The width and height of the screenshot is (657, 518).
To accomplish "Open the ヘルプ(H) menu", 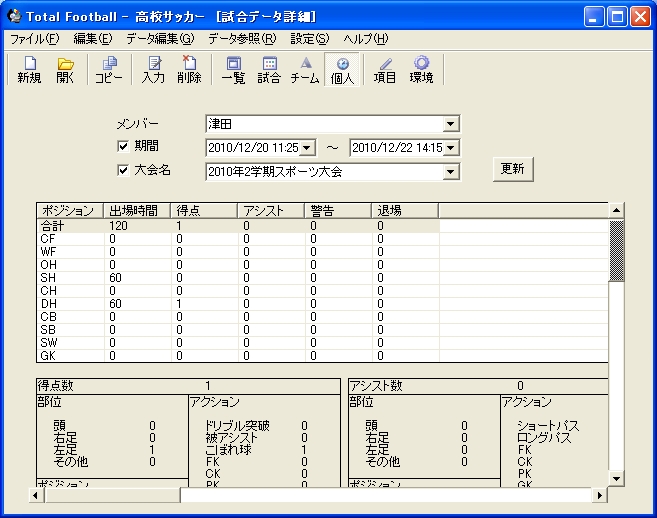I will pyautogui.click(x=366, y=39).
